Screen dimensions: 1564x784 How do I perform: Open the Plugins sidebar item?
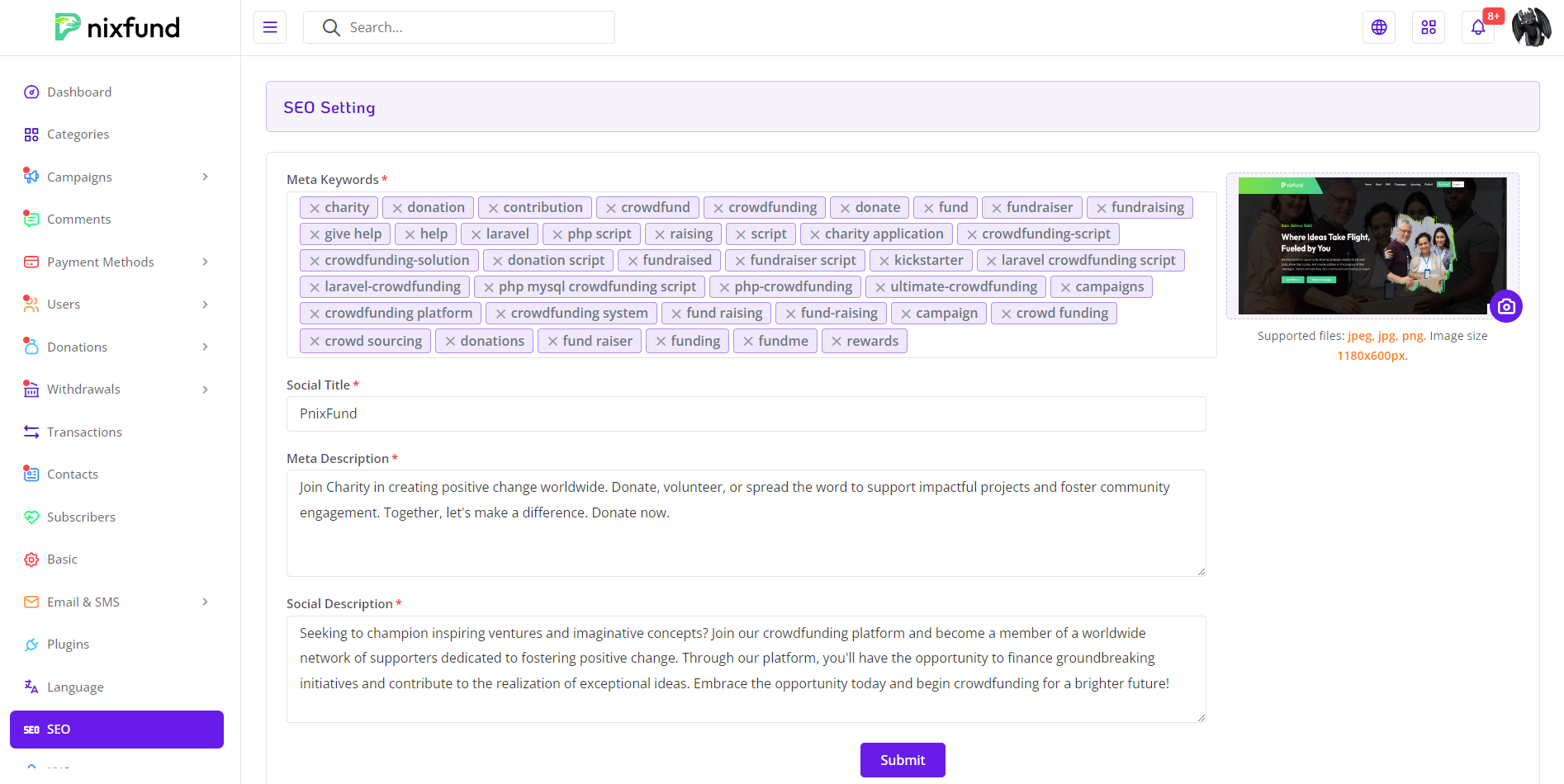68,644
